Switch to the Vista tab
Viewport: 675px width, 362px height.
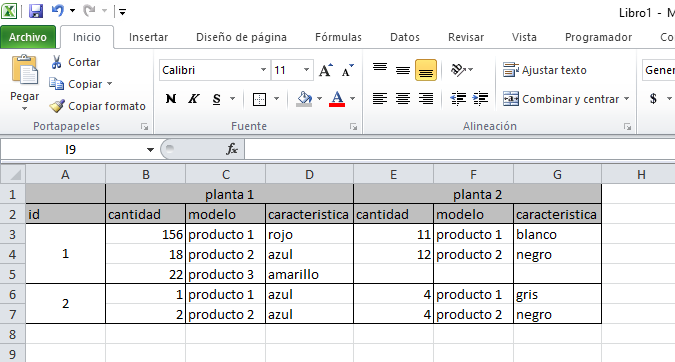524,37
